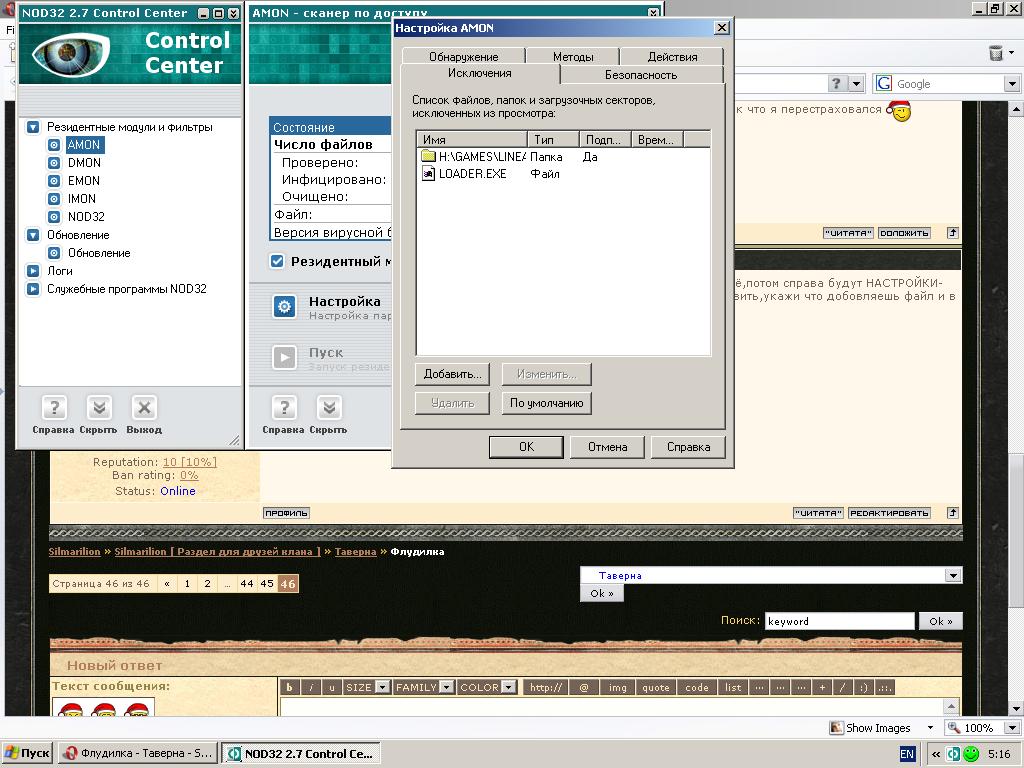The width and height of the screenshot is (1024, 768).
Task: Click Скрыть icon in AMON window
Action: pos(329,408)
